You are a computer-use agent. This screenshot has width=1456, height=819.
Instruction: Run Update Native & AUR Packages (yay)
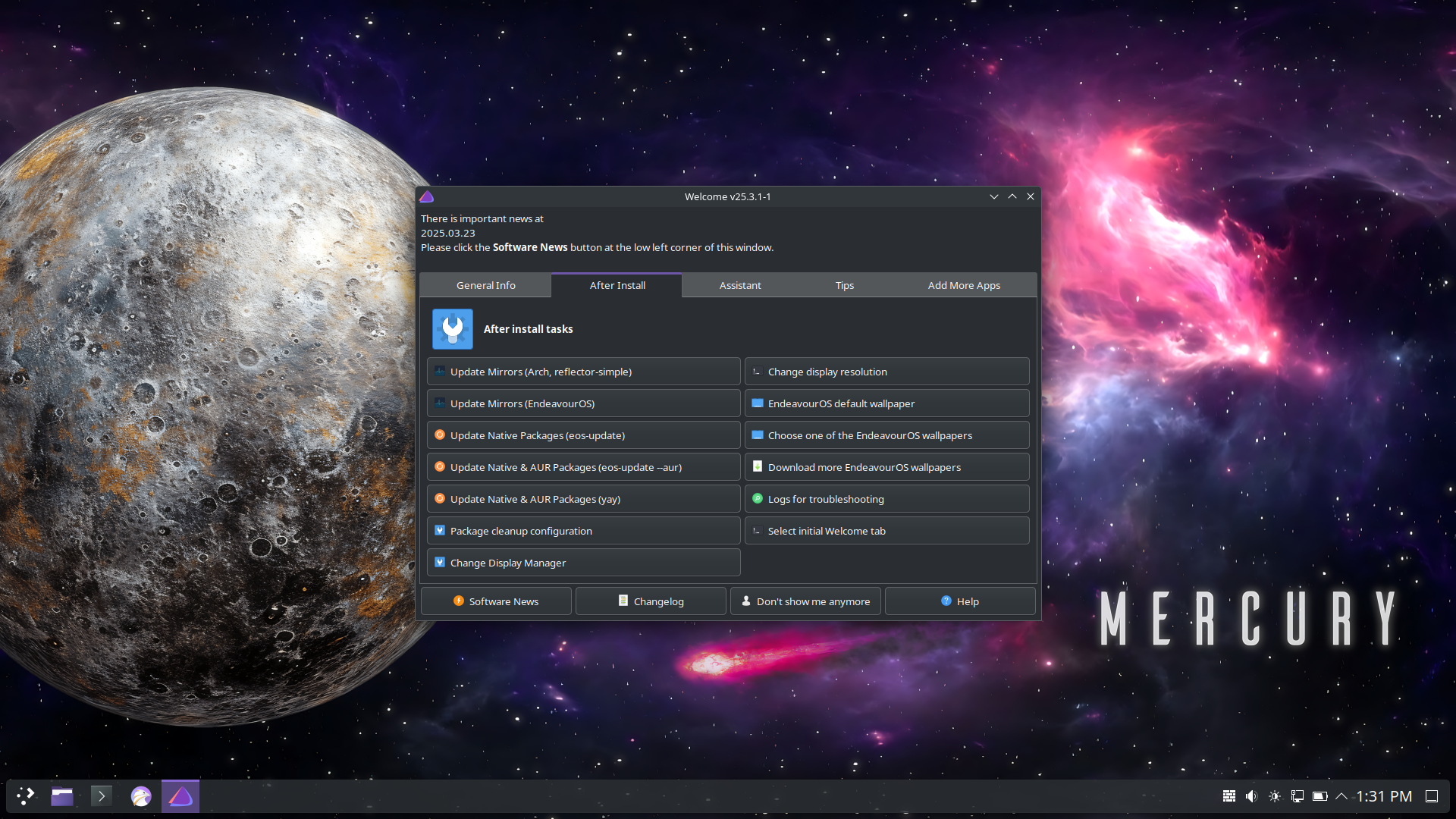tap(583, 499)
